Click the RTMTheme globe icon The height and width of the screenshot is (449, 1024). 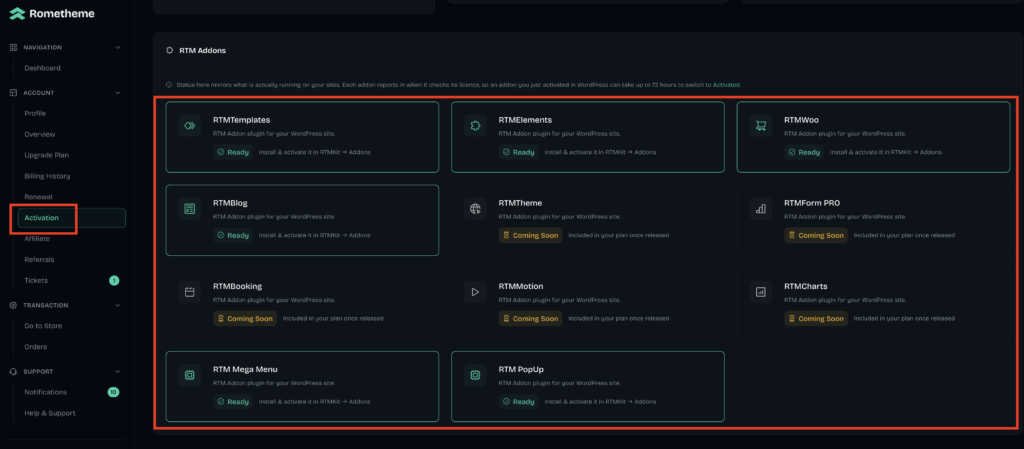tap(475, 209)
